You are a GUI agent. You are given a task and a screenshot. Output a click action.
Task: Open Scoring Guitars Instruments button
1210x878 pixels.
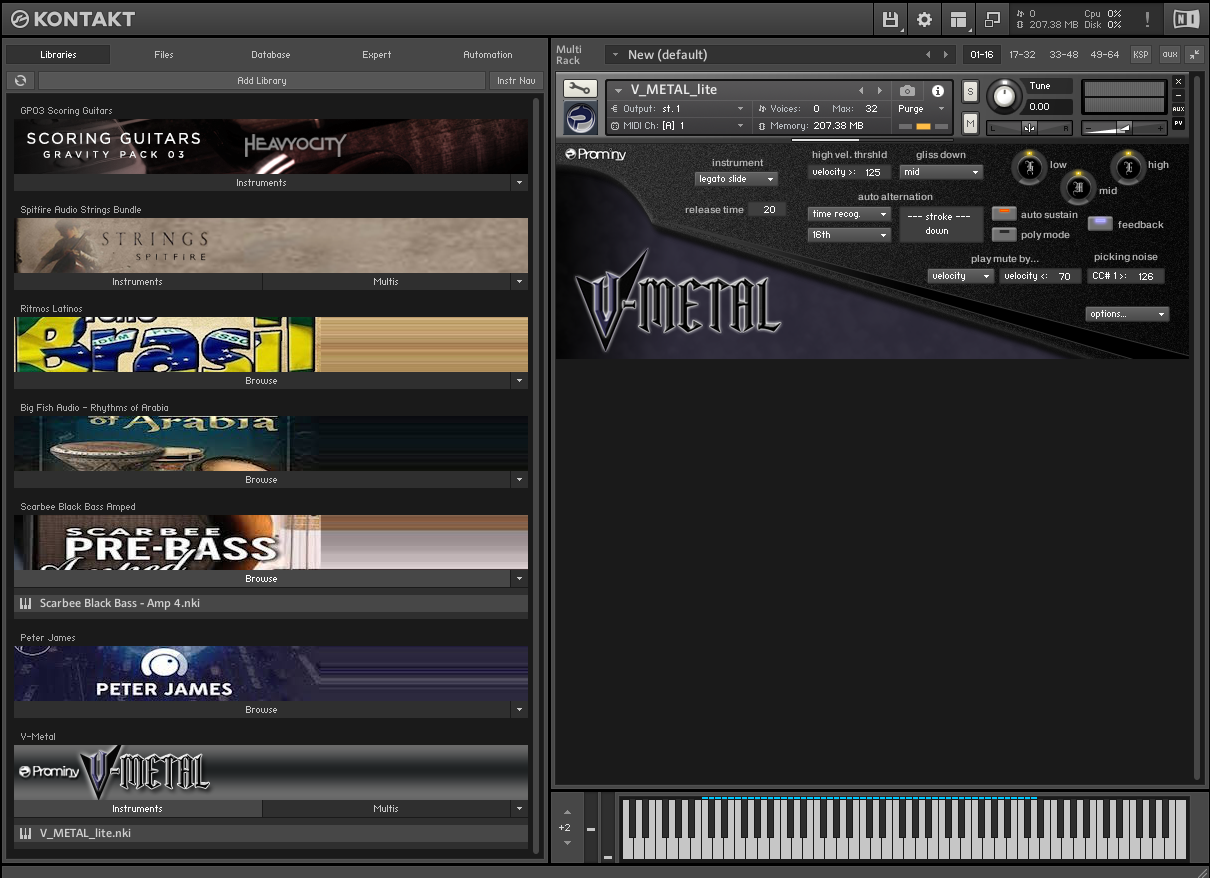coord(262,183)
